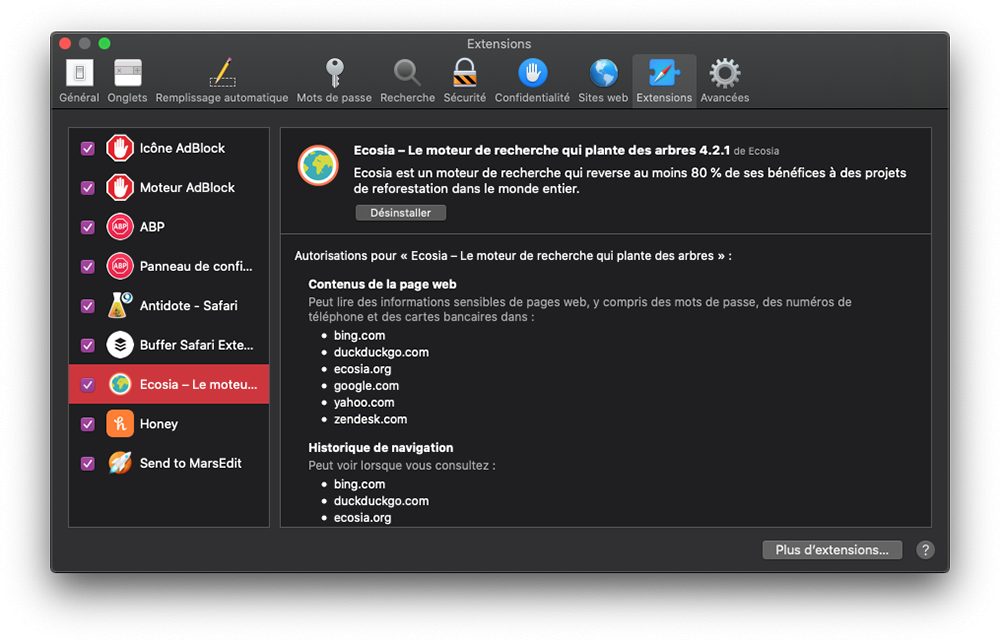Open the Onglets preferences pane

127,80
